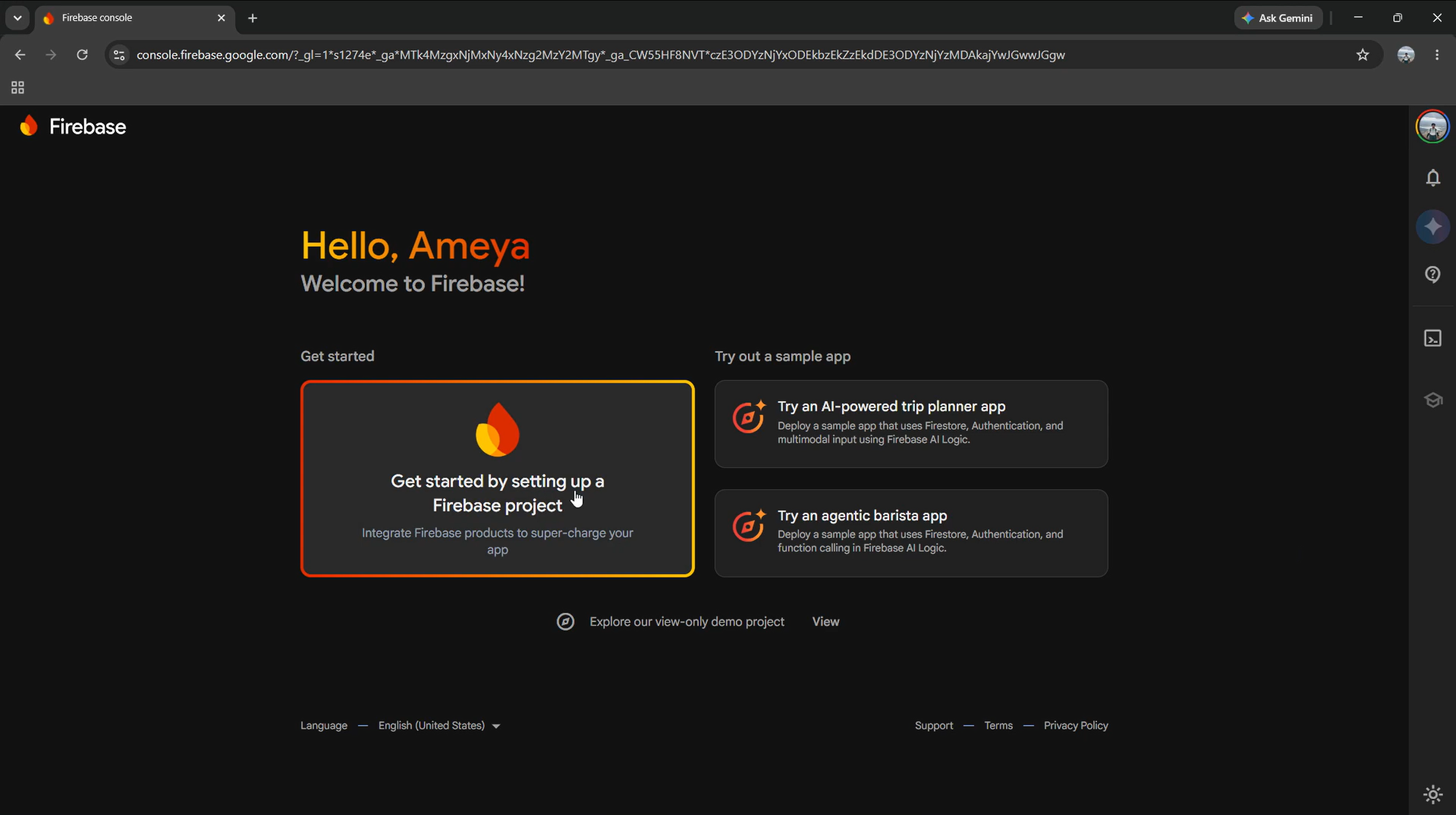Minimize the browser window

point(1358,18)
